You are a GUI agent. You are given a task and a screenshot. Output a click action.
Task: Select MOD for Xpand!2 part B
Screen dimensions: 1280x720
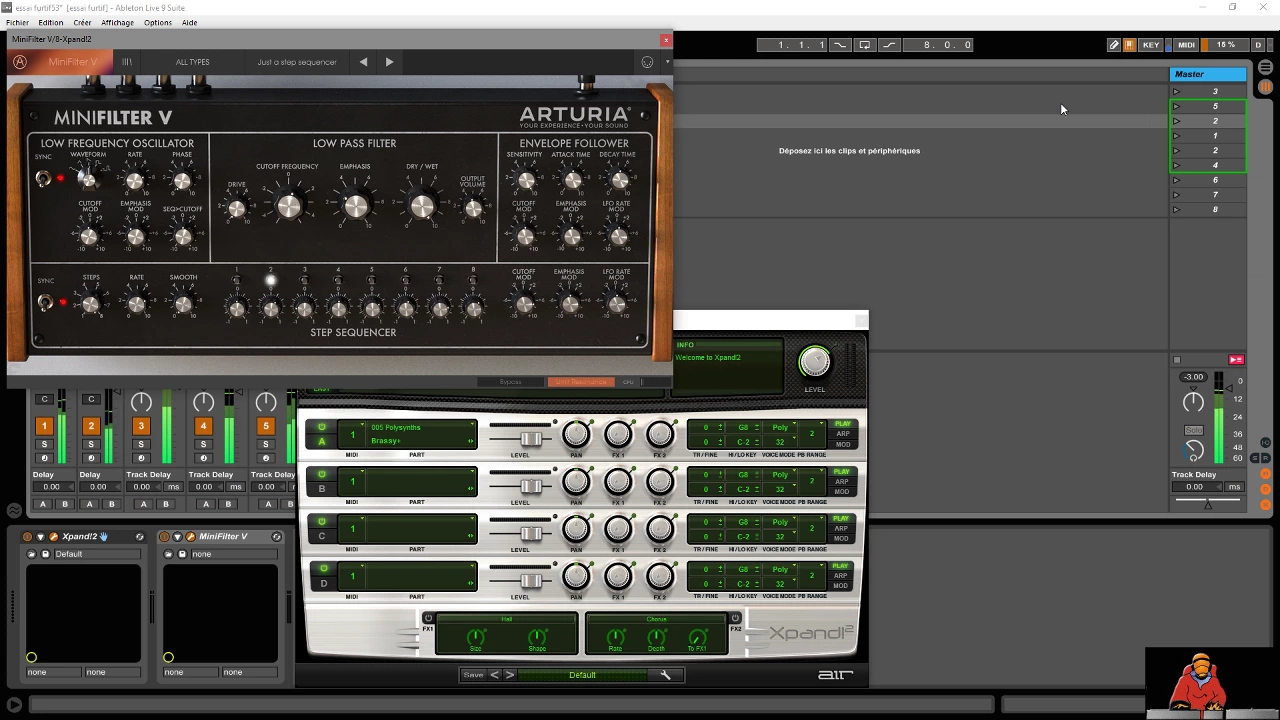(x=842, y=491)
